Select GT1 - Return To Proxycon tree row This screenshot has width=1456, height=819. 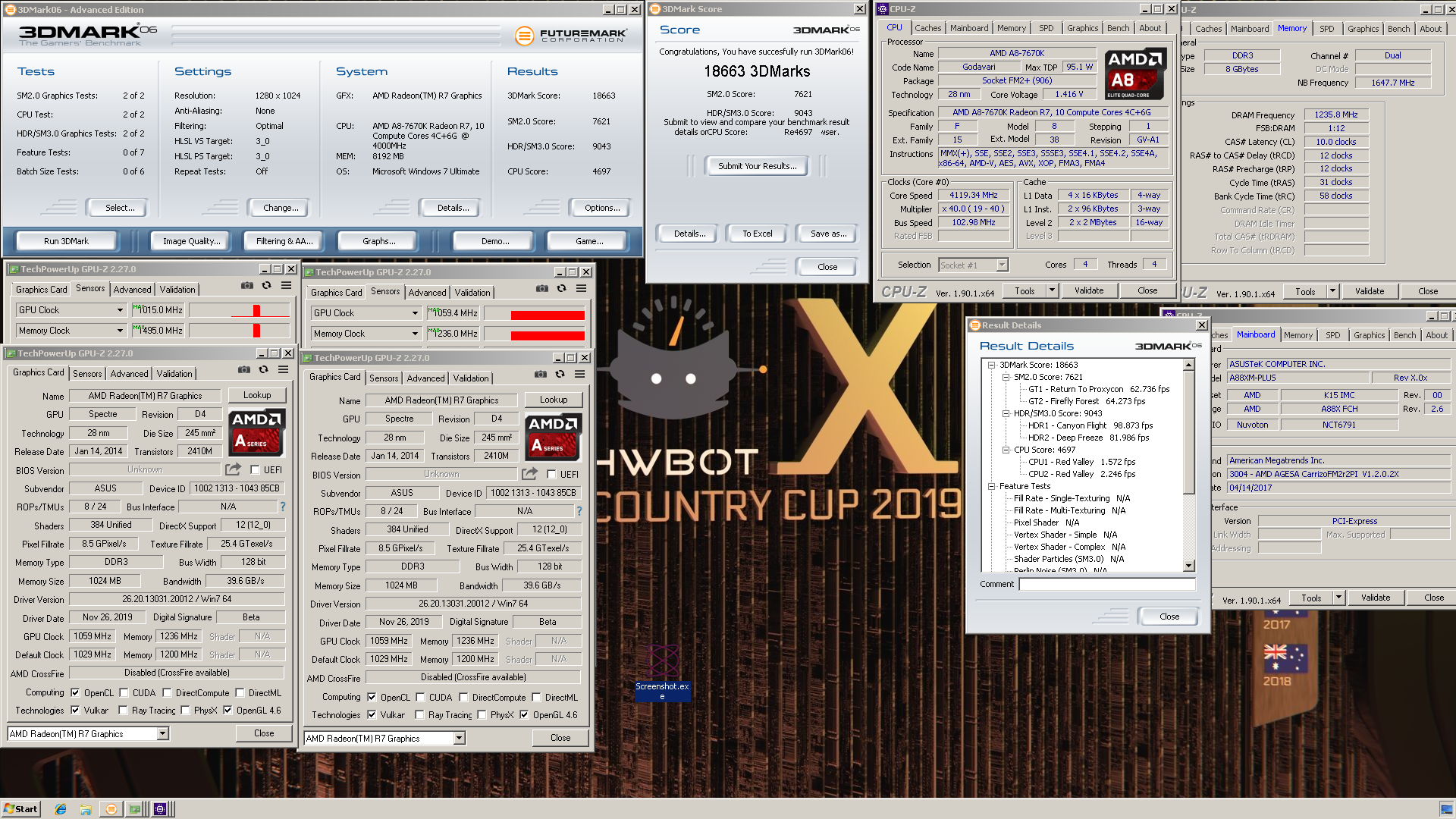(1098, 389)
